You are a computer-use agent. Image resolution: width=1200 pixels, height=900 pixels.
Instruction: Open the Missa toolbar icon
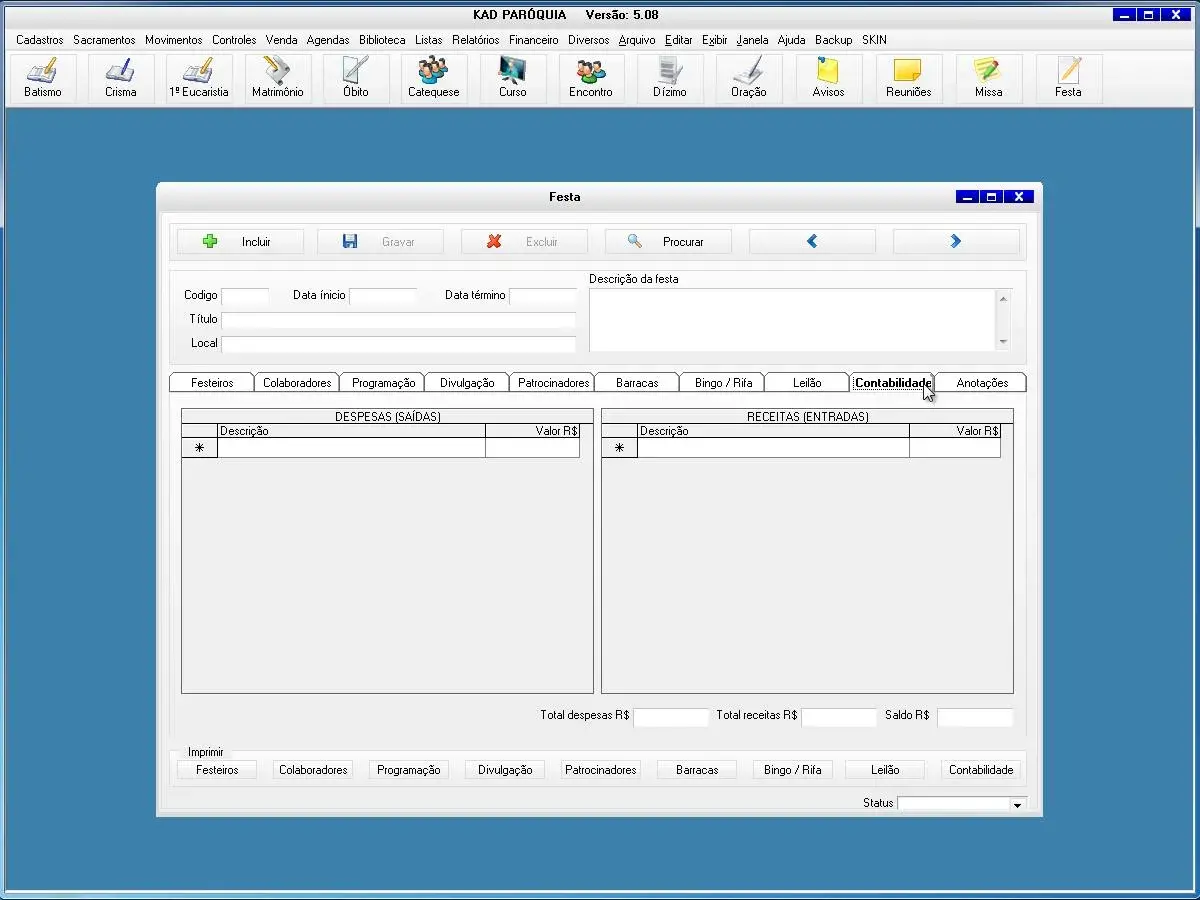pos(988,79)
